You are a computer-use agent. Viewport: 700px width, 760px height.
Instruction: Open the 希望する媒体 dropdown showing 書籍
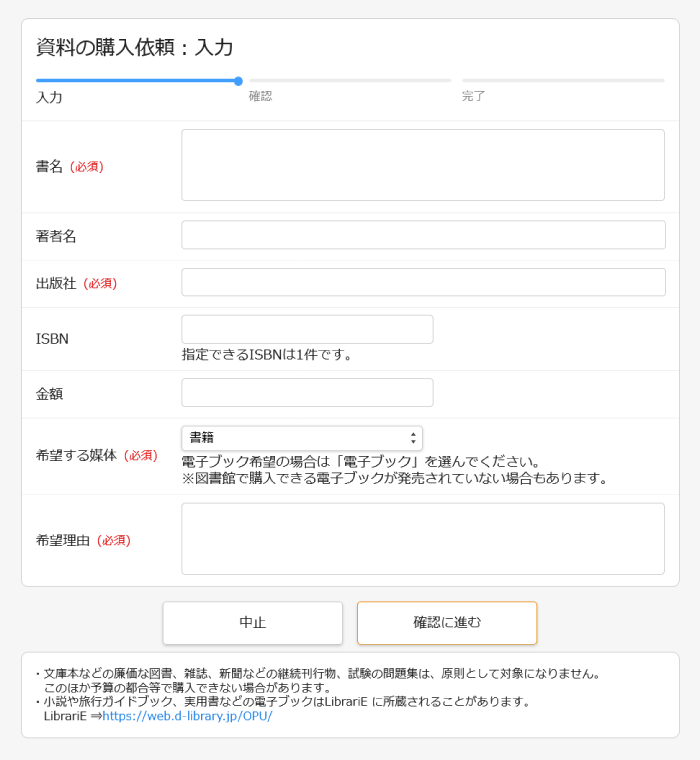301,438
